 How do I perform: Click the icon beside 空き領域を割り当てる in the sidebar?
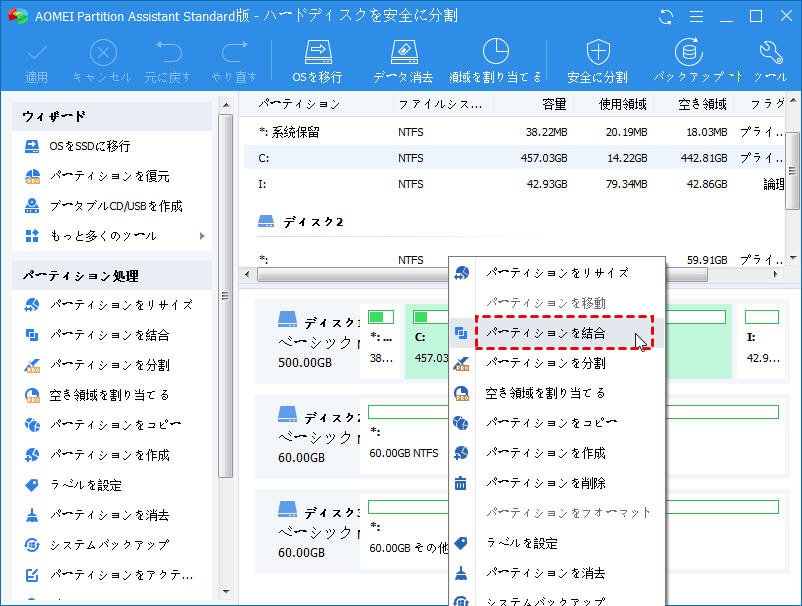tap(32, 395)
